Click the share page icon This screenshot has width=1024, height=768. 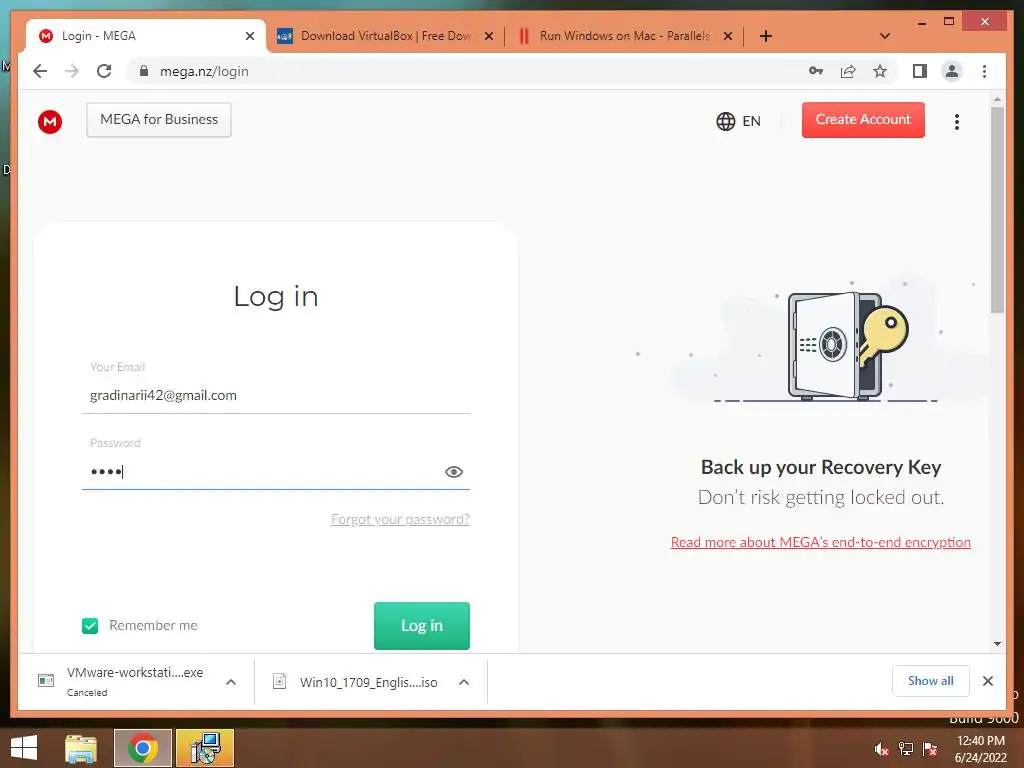tap(848, 71)
